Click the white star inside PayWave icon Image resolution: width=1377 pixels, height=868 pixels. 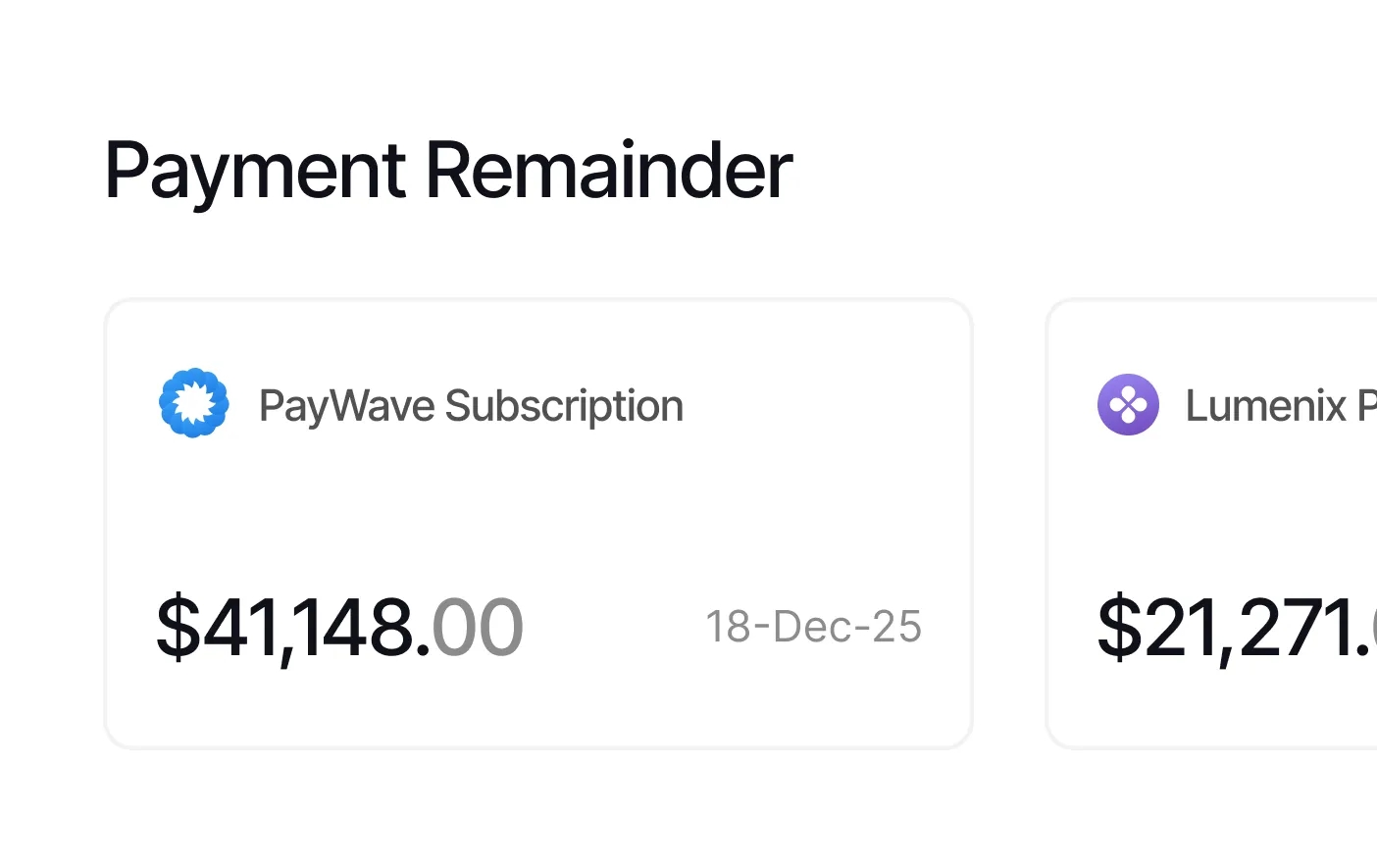[x=194, y=403]
